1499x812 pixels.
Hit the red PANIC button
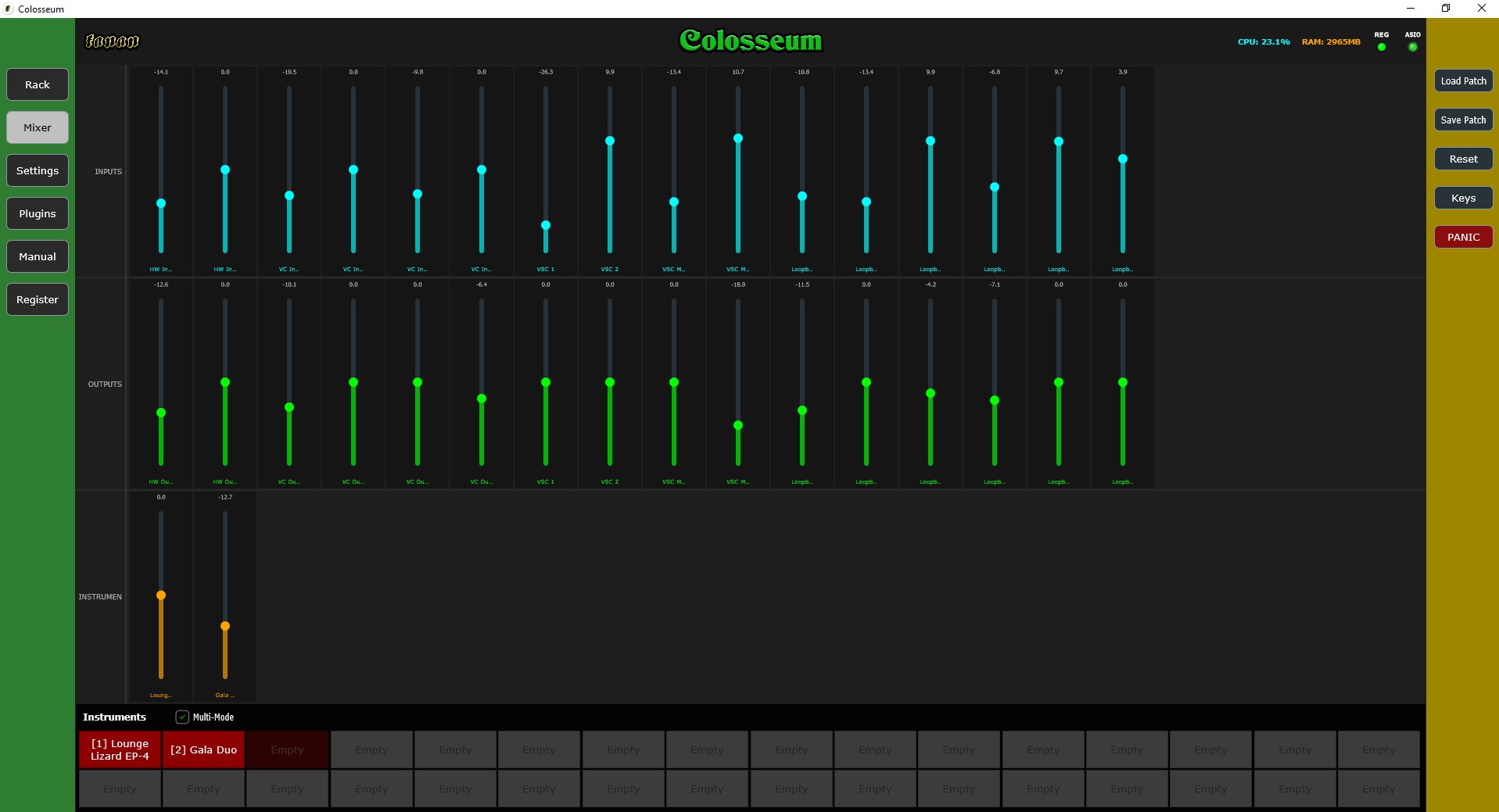(1463, 238)
